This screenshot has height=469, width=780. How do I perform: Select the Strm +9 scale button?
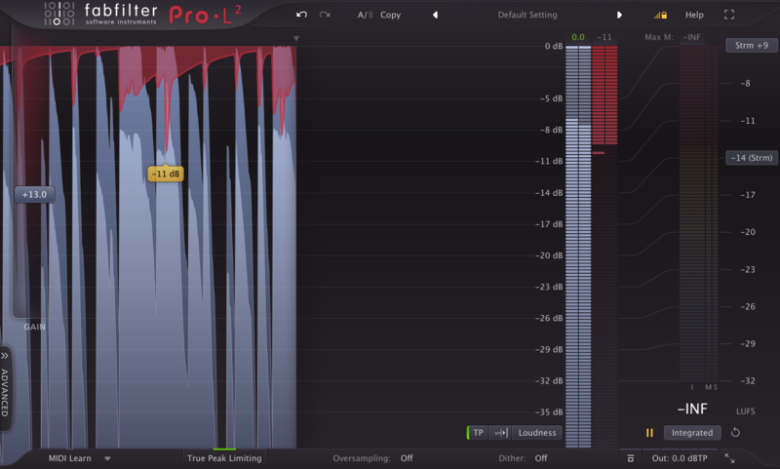tap(751, 45)
